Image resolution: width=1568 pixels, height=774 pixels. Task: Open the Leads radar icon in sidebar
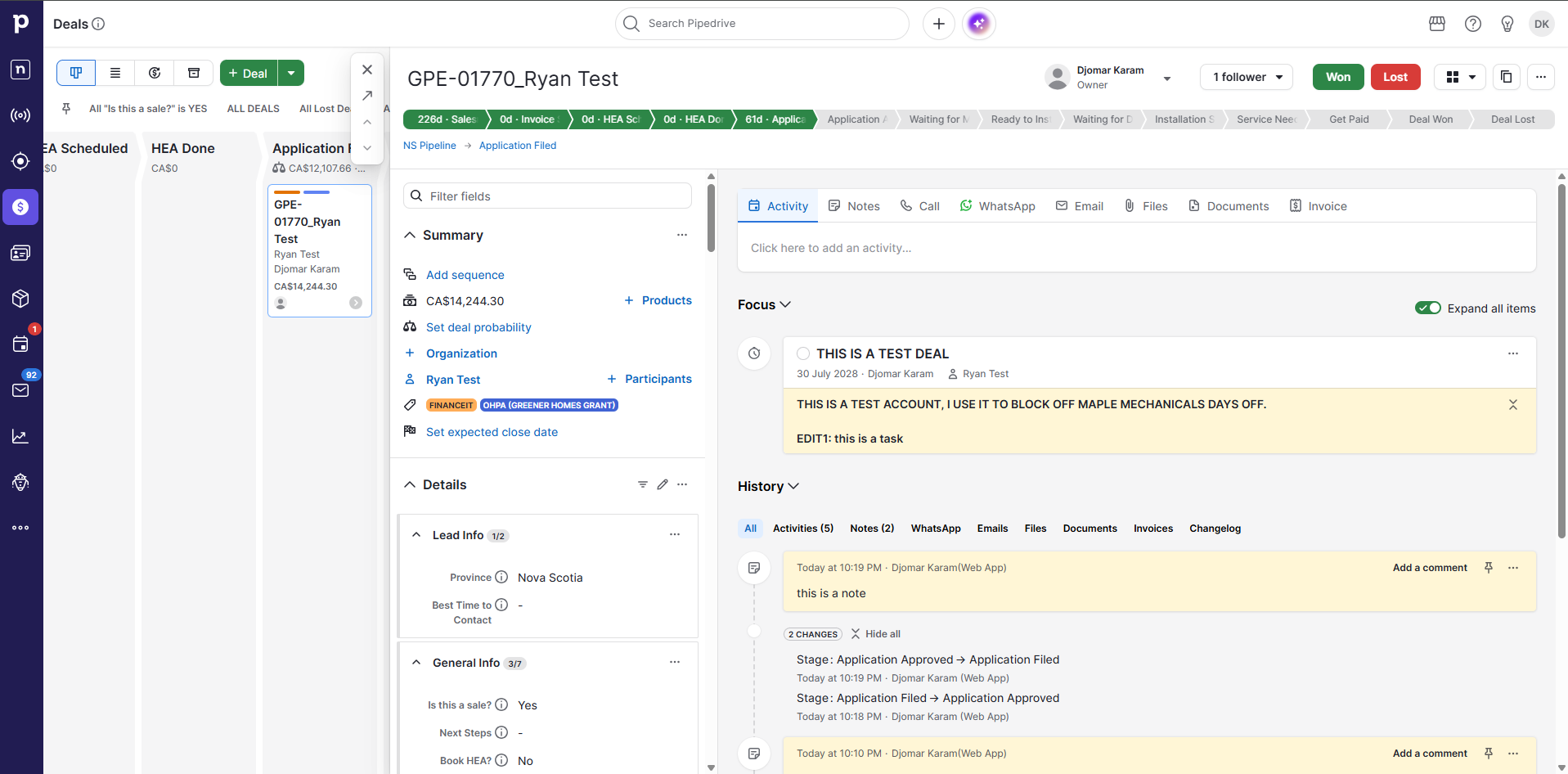21,161
